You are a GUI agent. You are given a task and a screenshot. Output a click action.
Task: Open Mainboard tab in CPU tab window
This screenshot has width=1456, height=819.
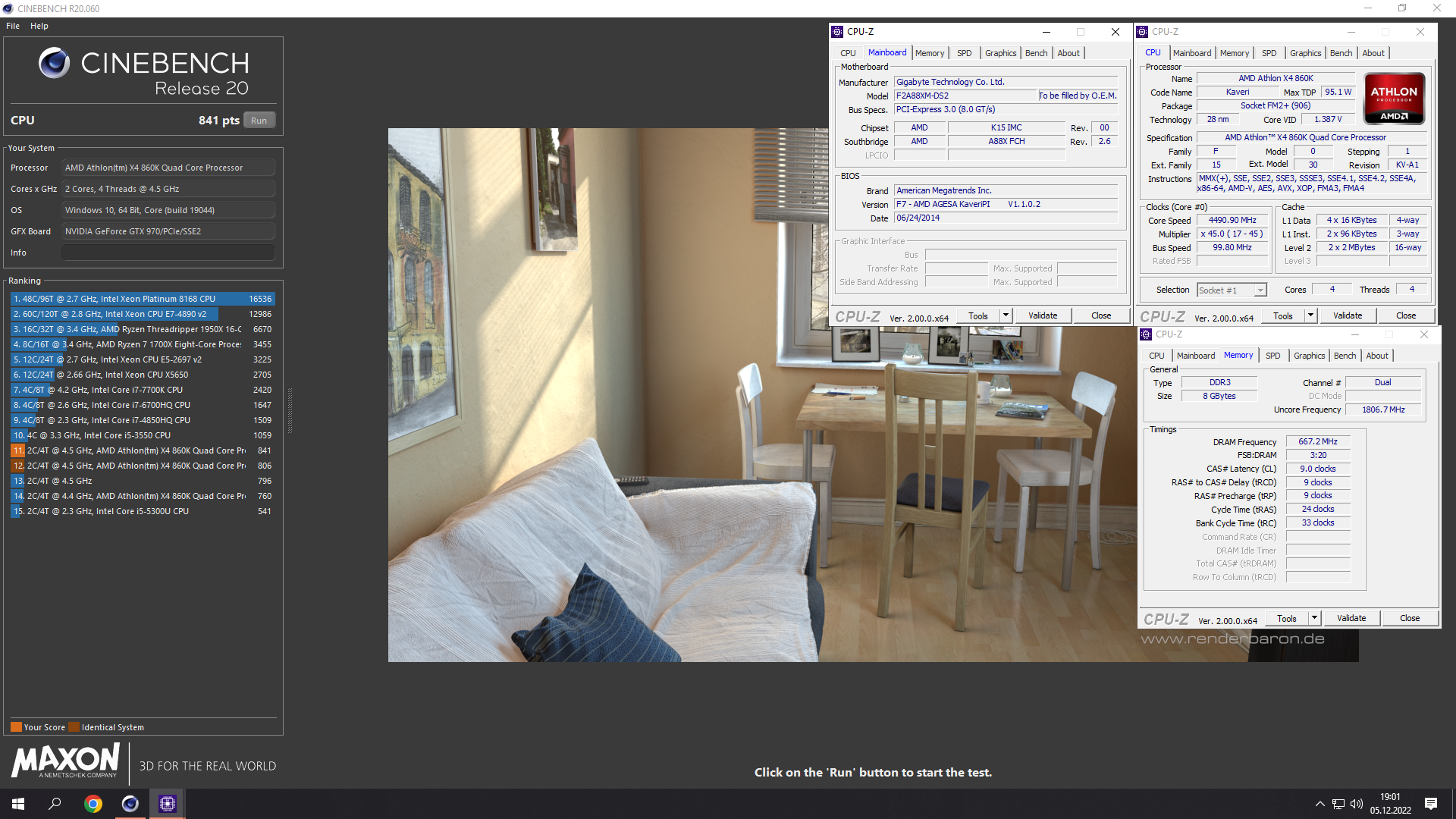(x=1191, y=53)
